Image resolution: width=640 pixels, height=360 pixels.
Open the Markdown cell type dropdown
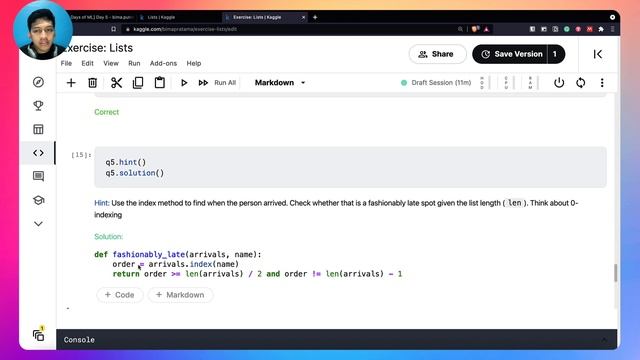[x=280, y=82]
